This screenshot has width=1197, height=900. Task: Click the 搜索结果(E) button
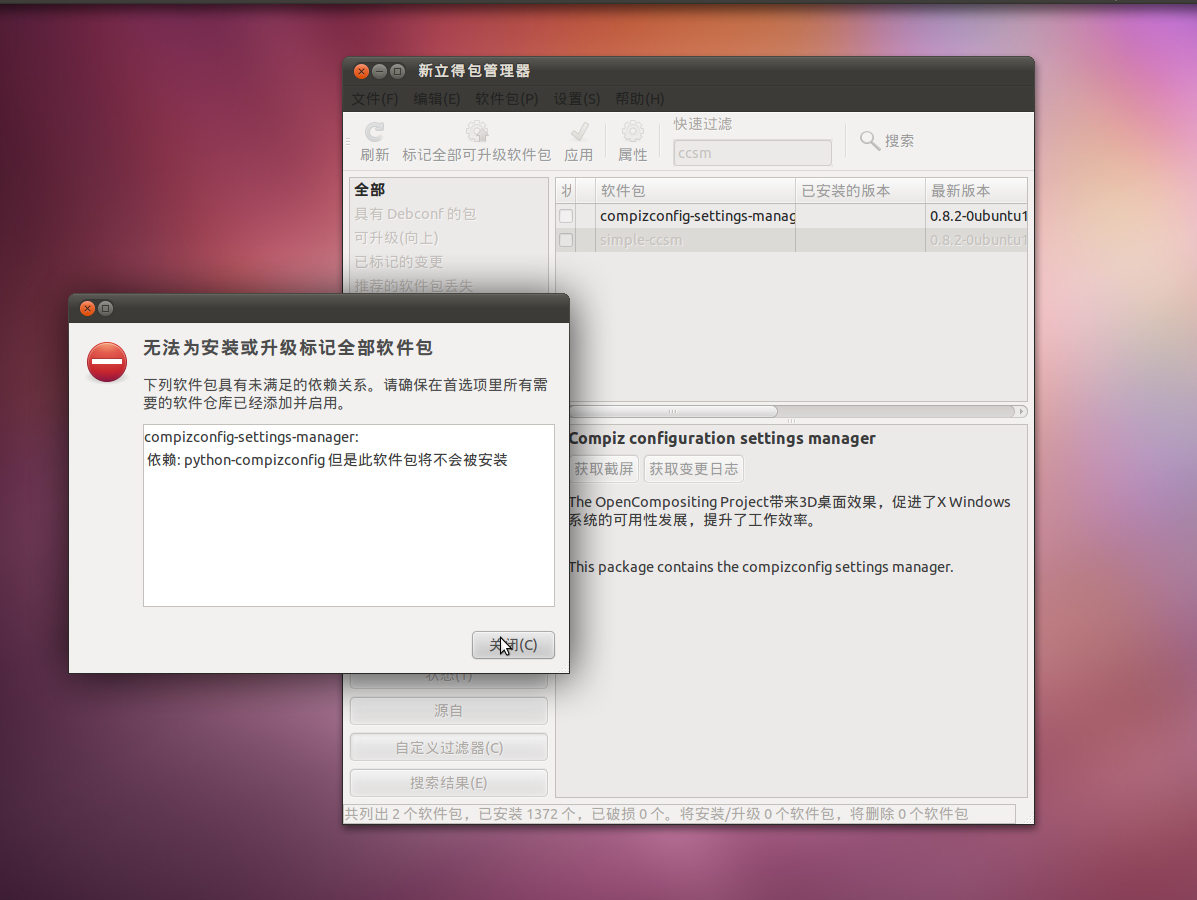click(449, 782)
